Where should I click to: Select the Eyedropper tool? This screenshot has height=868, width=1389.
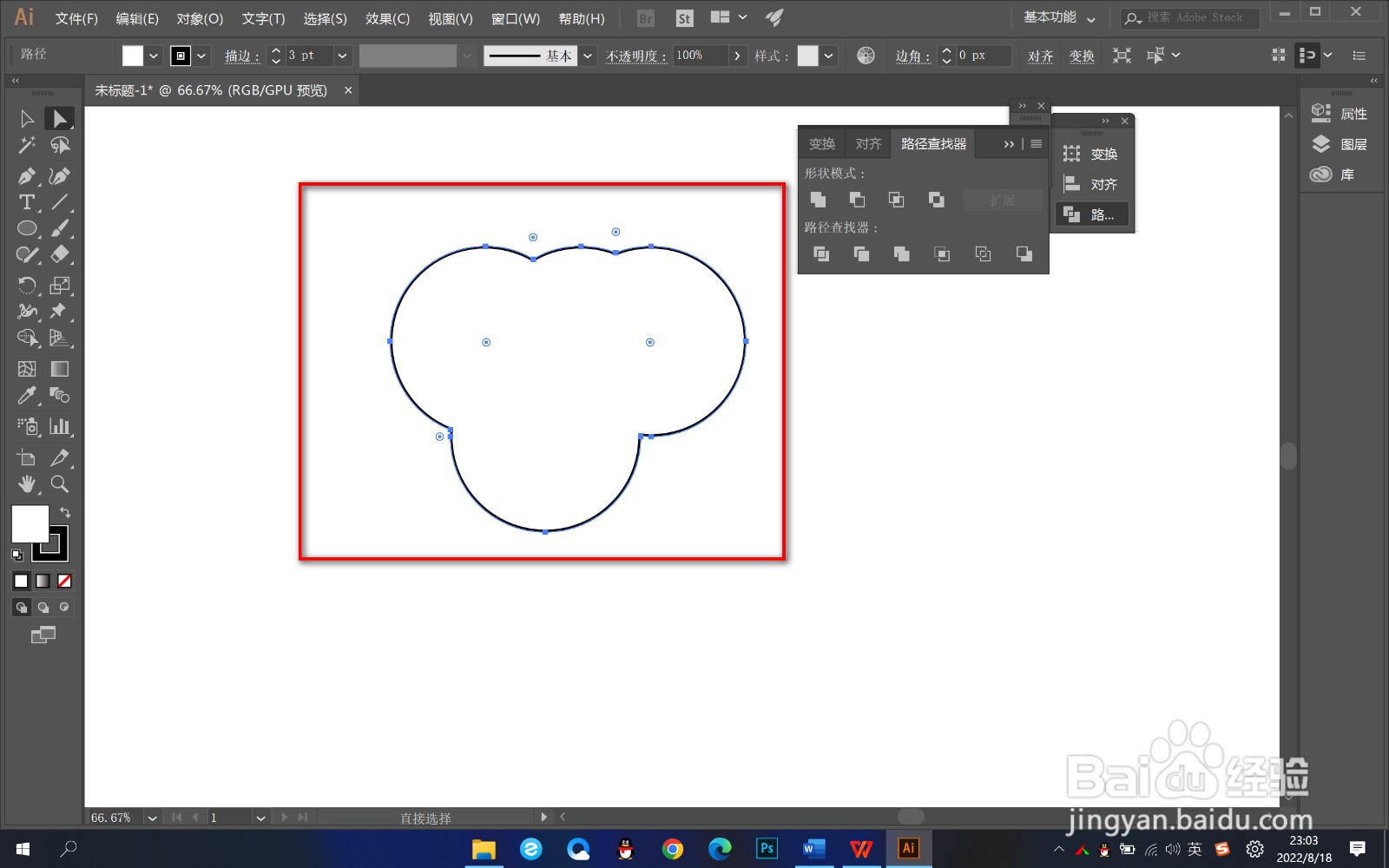(x=27, y=395)
